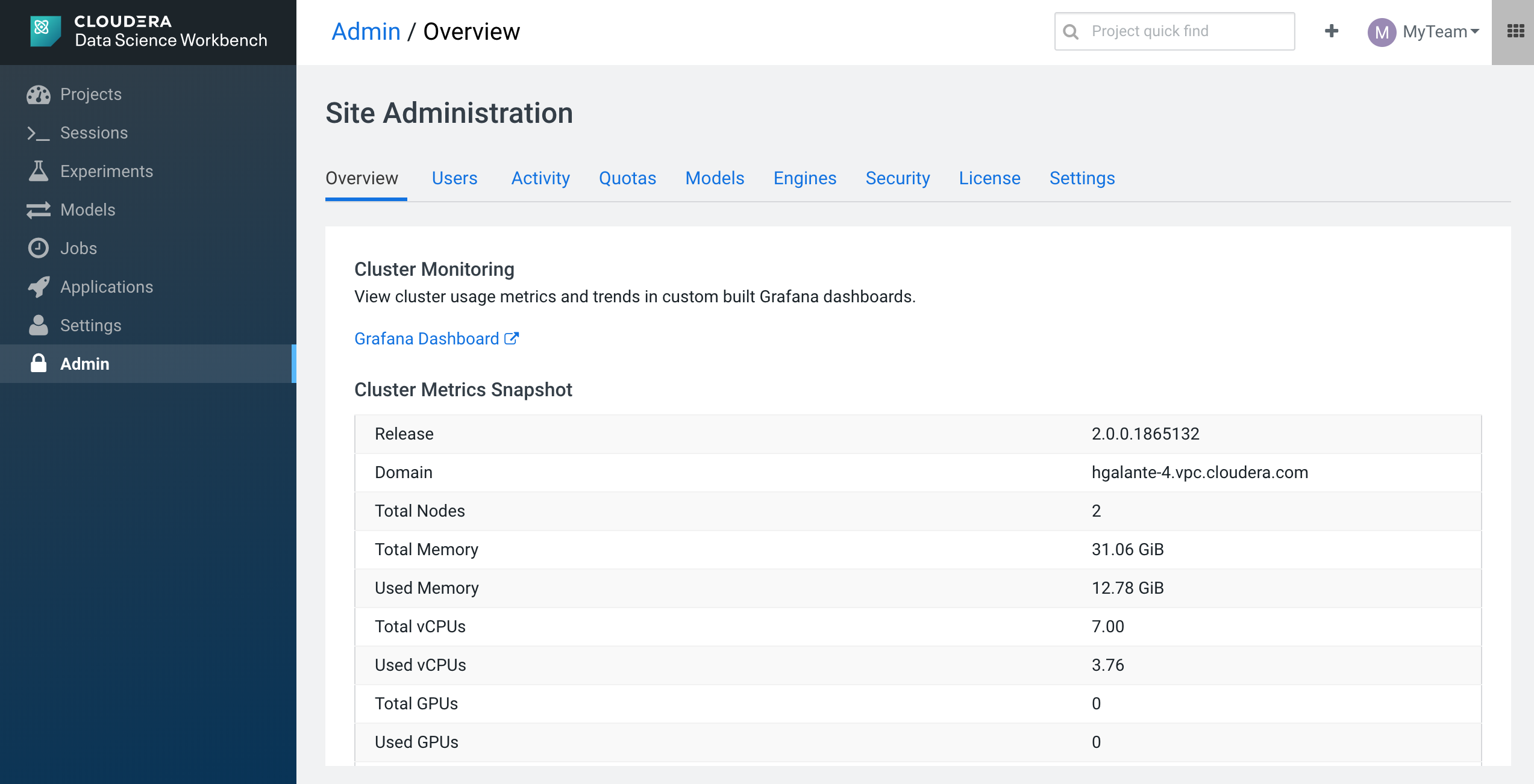Expand the MyTeam account dropdown
This screenshot has width=1534, height=784.
(1441, 31)
